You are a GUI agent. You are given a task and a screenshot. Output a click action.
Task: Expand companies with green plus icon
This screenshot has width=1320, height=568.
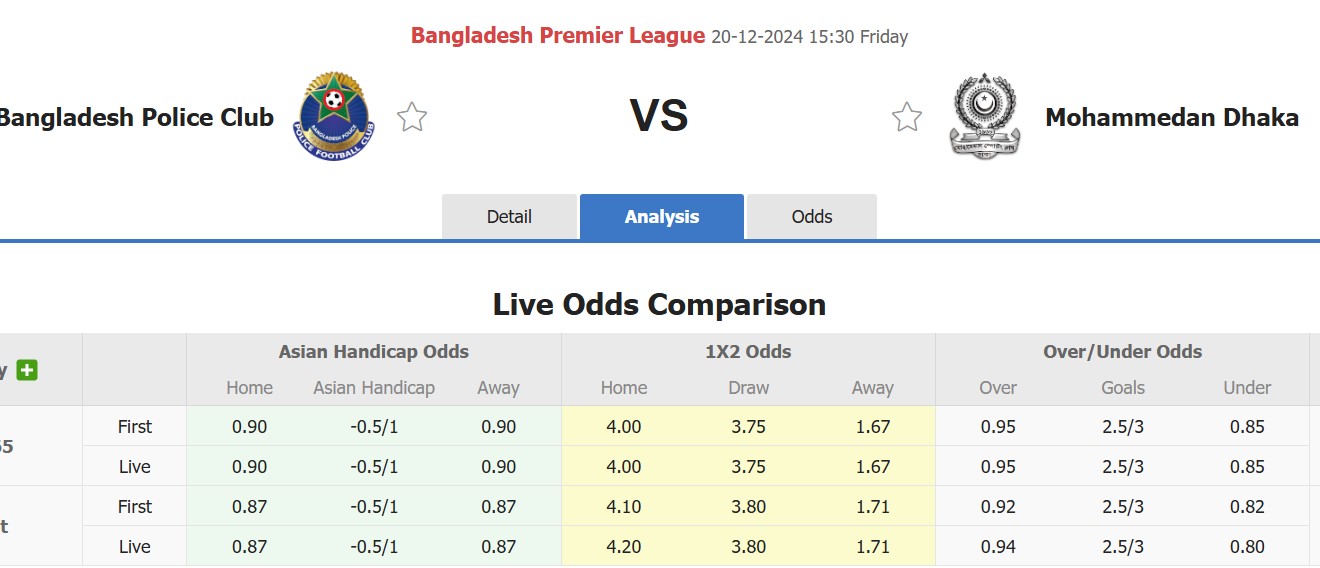tap(27, 370)
